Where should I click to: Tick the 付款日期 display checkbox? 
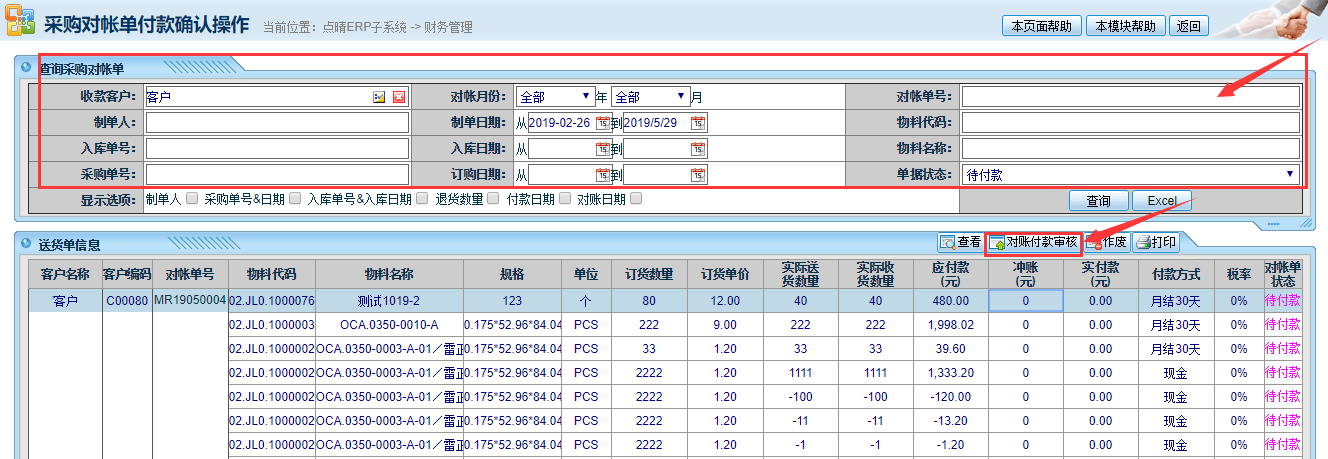click(564, 199)
